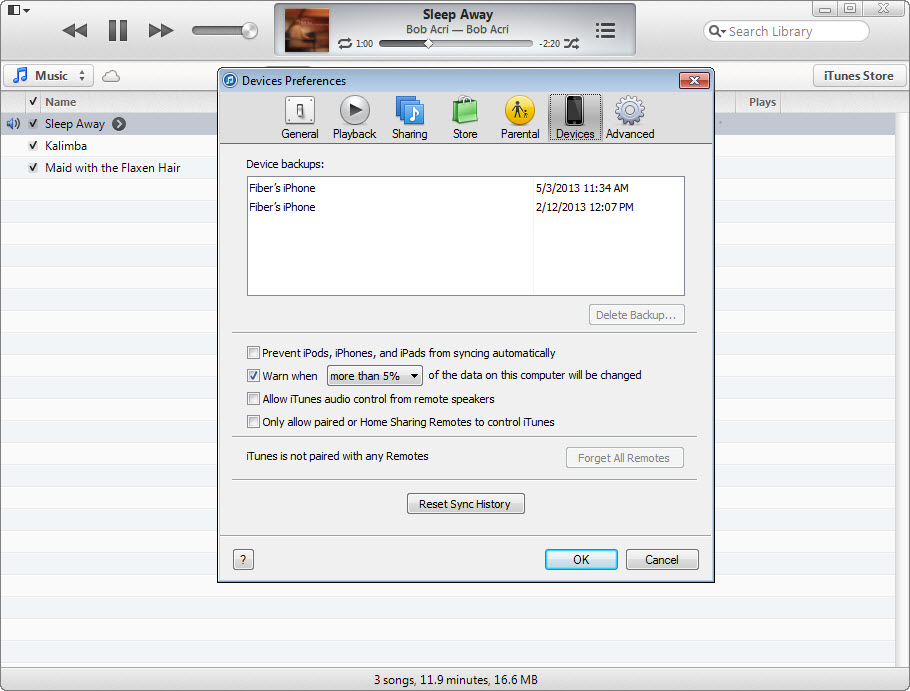
Task: Select the Fiber's iPhone backup from 2/12/2013
Action: coord(465,207)
